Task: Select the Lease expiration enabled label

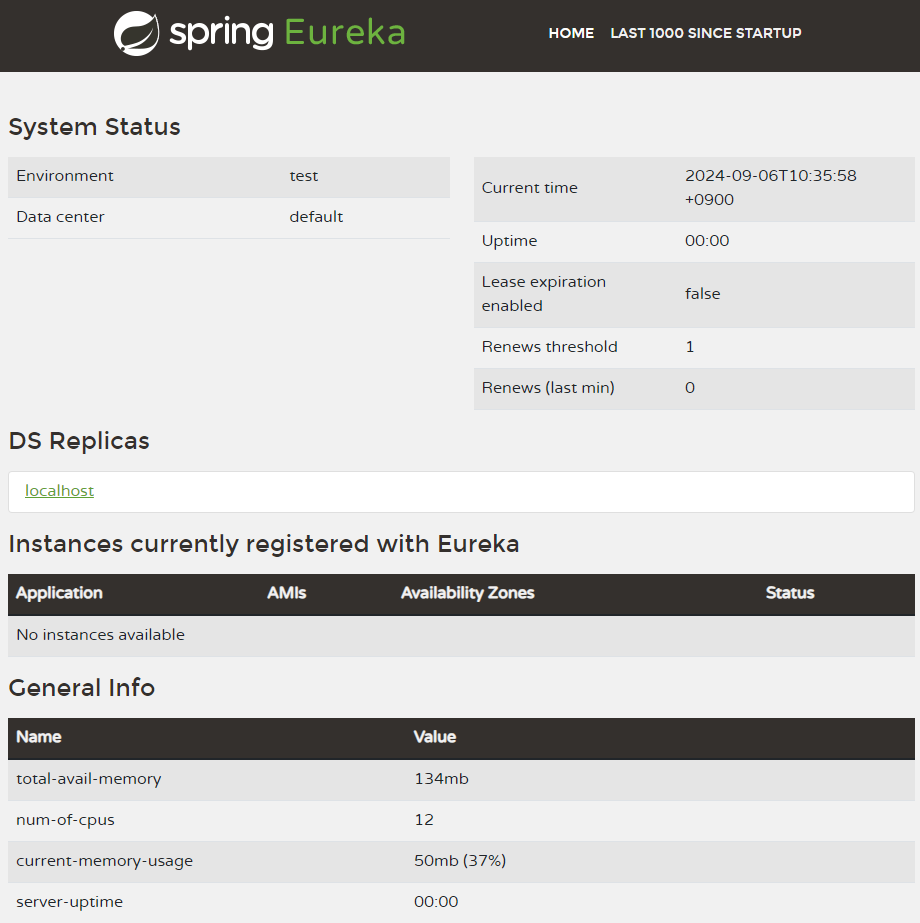Action: 544,294
